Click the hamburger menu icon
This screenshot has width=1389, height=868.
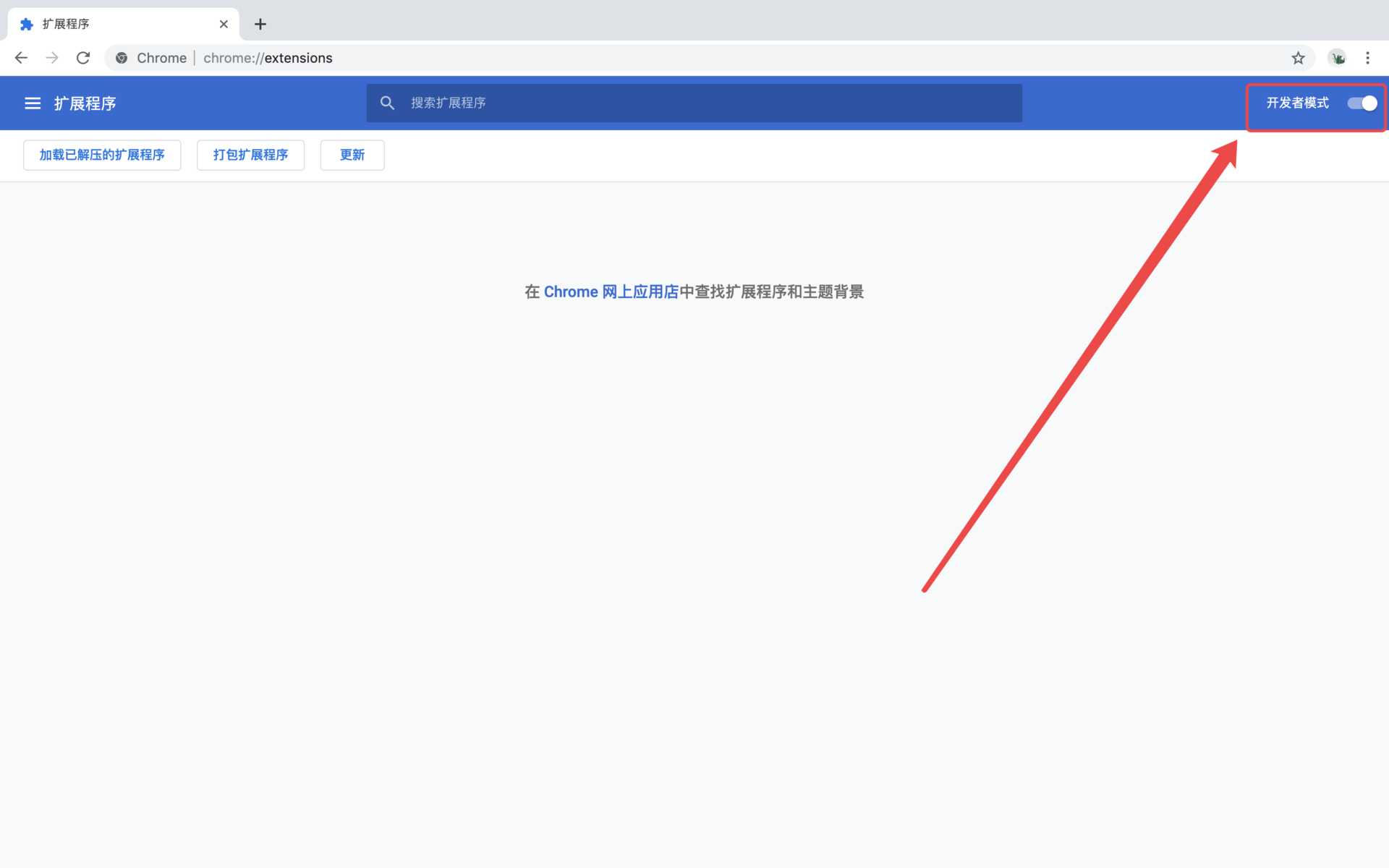pos(32,103)
